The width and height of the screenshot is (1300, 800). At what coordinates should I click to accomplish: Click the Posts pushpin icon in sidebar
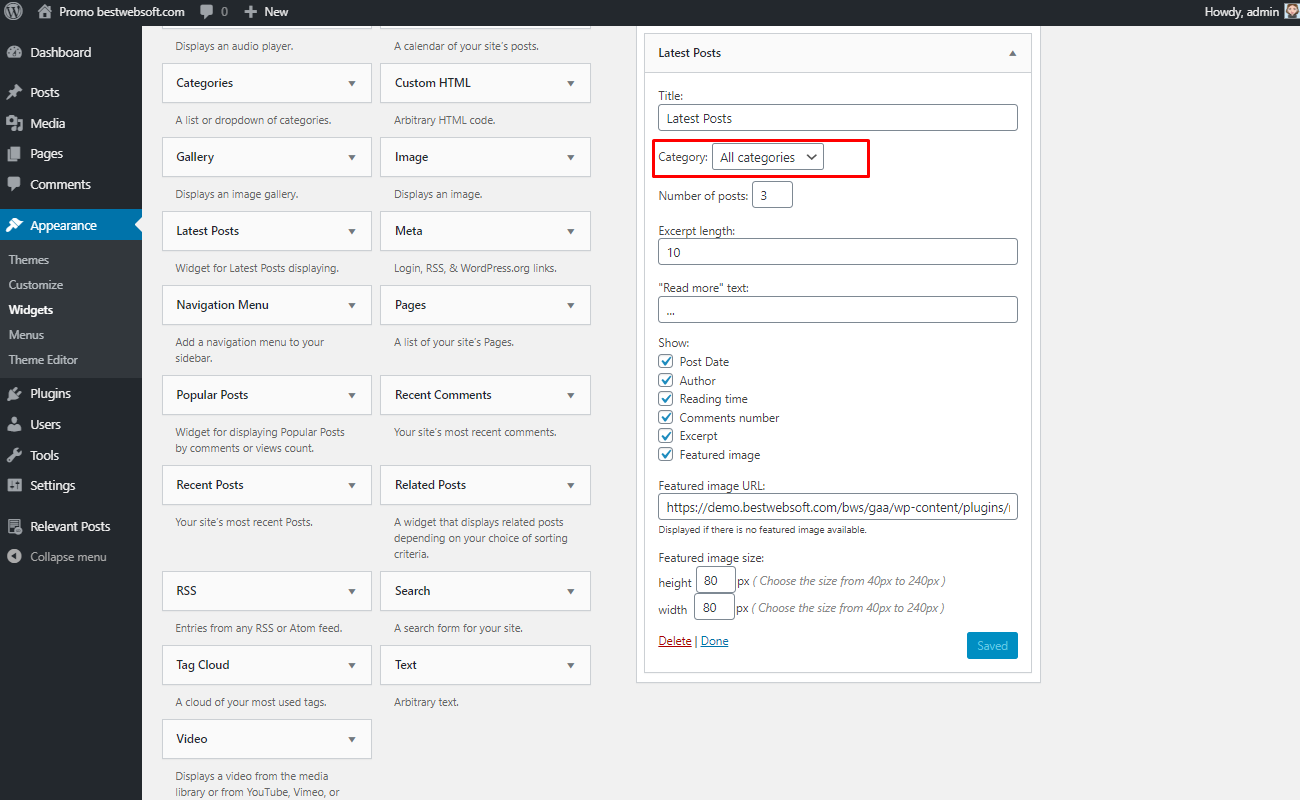(x=14, y=92)
